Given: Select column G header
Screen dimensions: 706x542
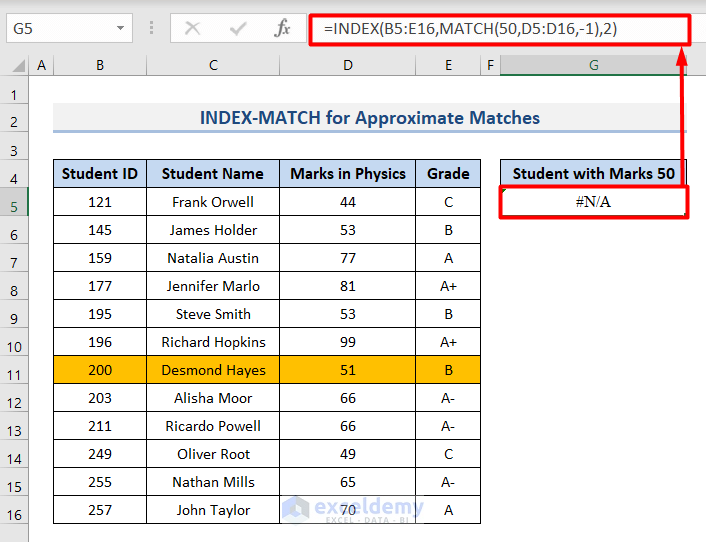Looking at the screenshot, I should [593, 66].
